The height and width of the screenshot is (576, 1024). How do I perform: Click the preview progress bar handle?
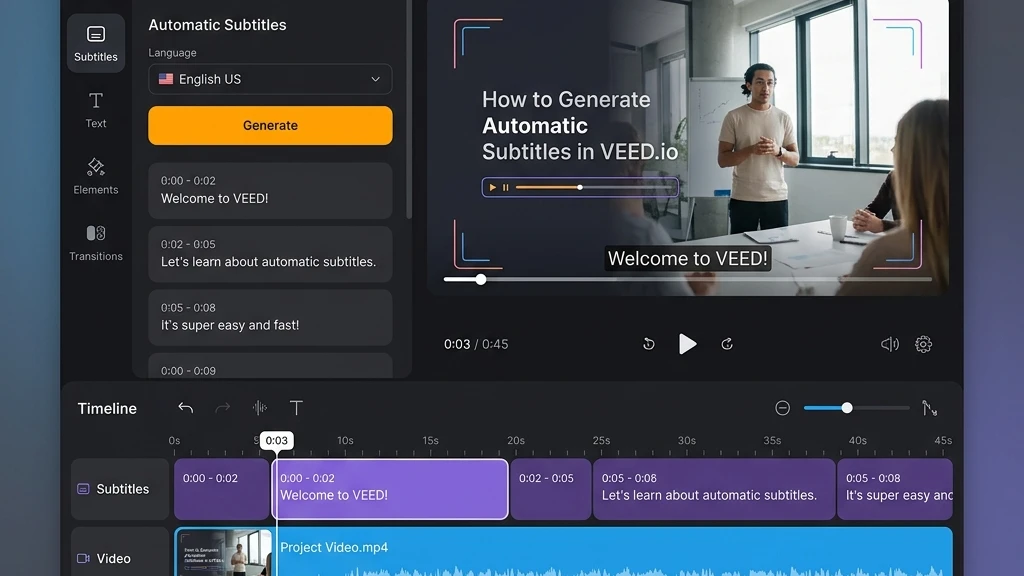(481, 280)
